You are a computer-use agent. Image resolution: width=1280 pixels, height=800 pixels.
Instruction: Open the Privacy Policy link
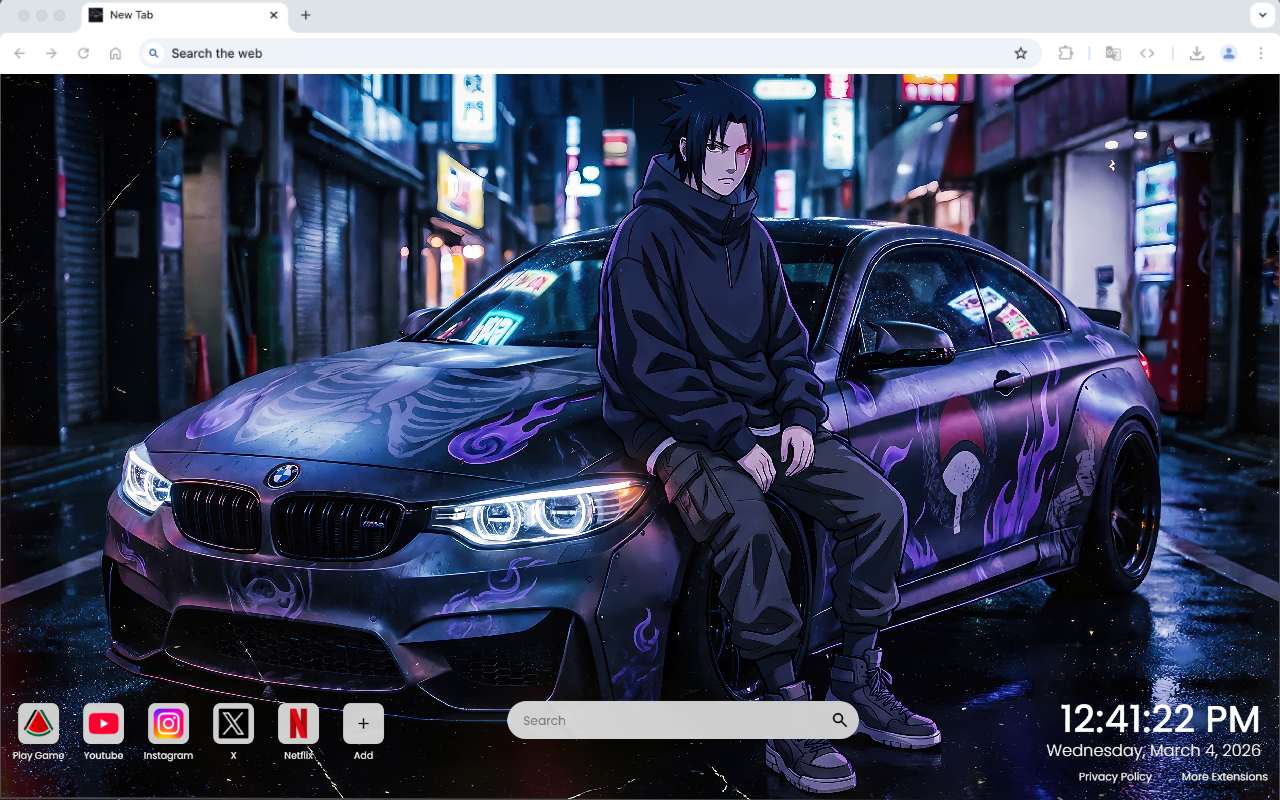1115,777
